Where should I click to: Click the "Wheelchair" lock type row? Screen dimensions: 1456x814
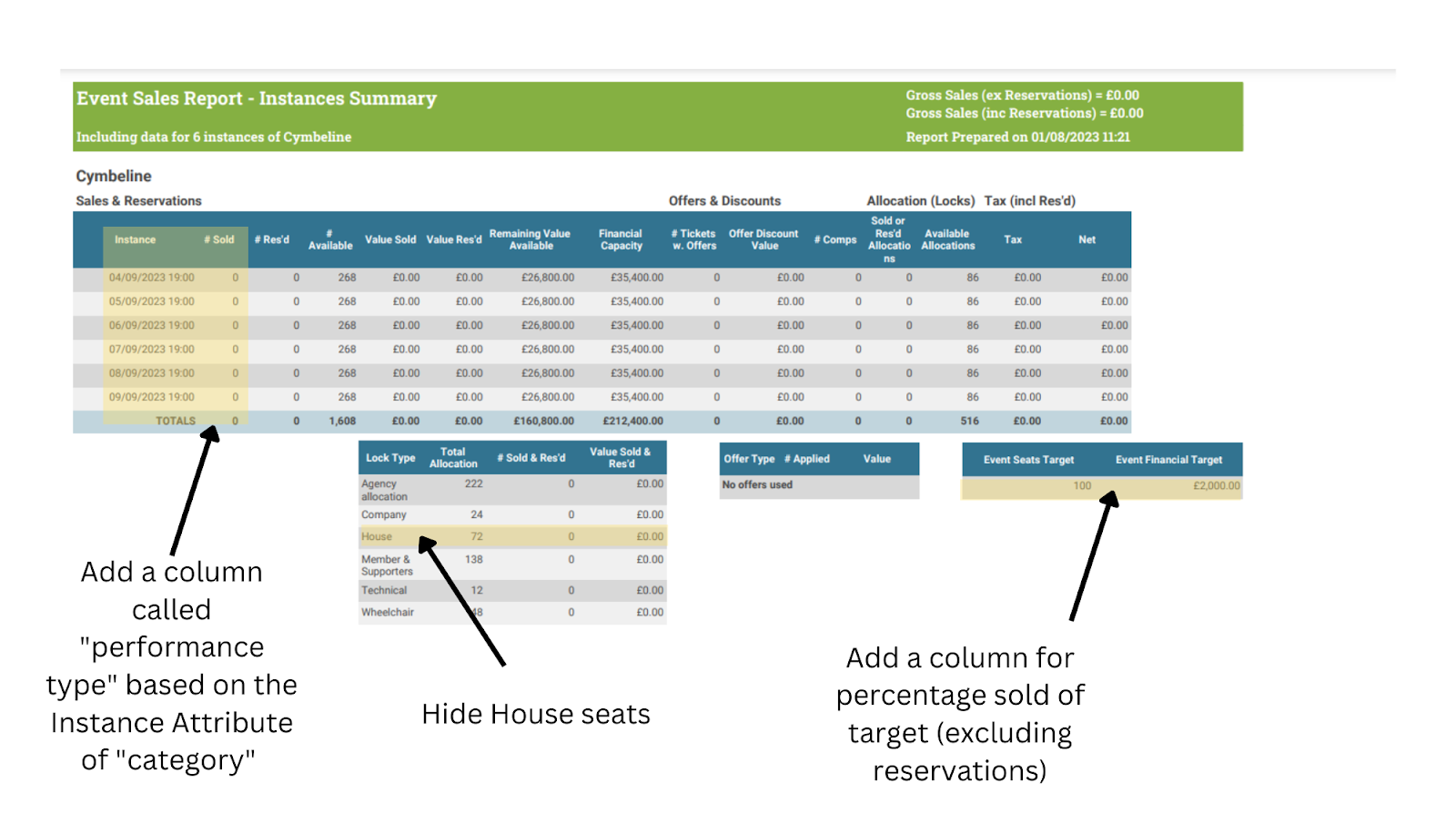(x=512, y=613)
